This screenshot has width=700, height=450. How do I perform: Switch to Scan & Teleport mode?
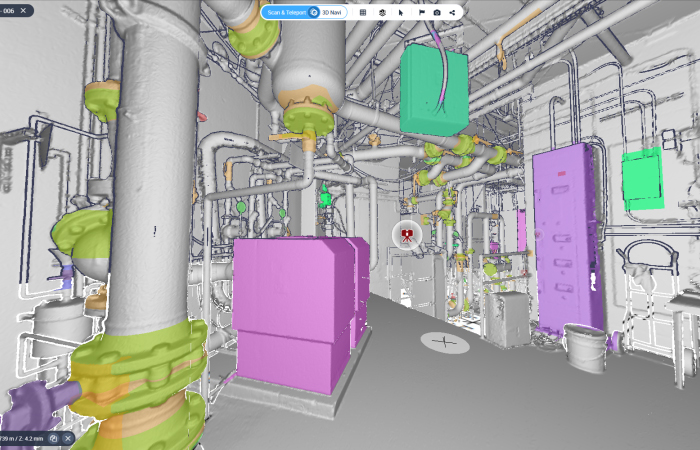[x=287, y=12]
